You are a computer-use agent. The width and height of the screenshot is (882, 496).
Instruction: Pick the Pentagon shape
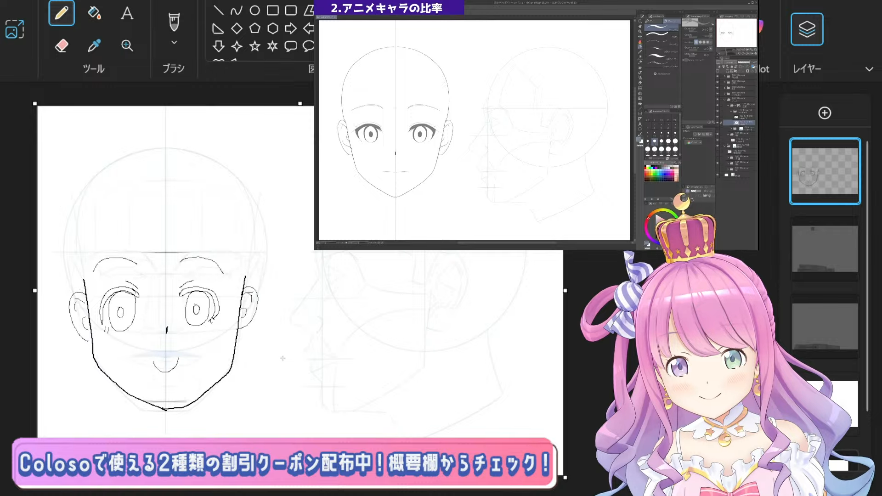tap(254, 28)
